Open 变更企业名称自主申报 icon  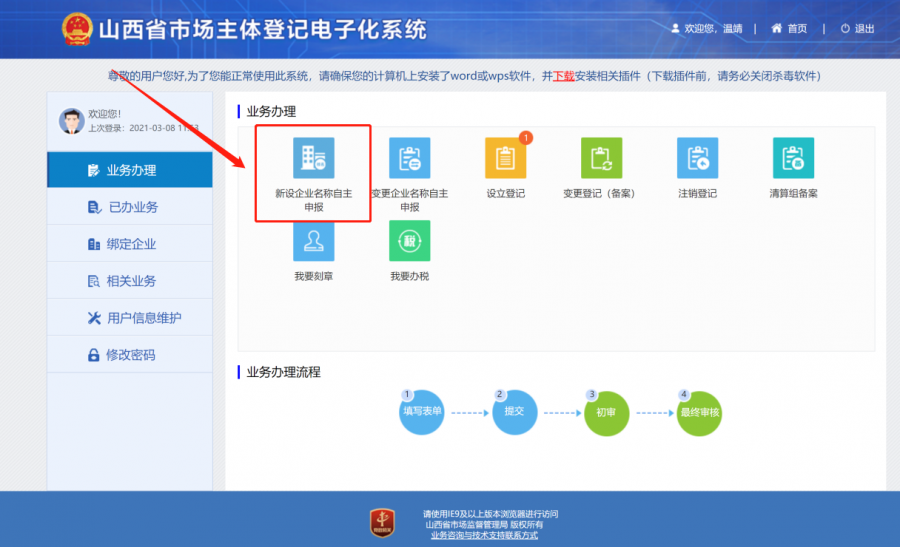pos(409,158)
